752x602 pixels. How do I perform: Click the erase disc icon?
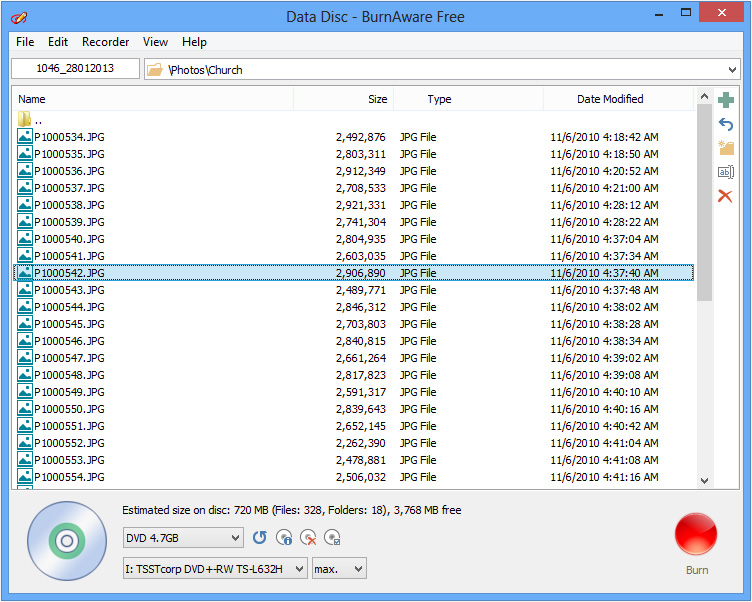tap(308, 537)
